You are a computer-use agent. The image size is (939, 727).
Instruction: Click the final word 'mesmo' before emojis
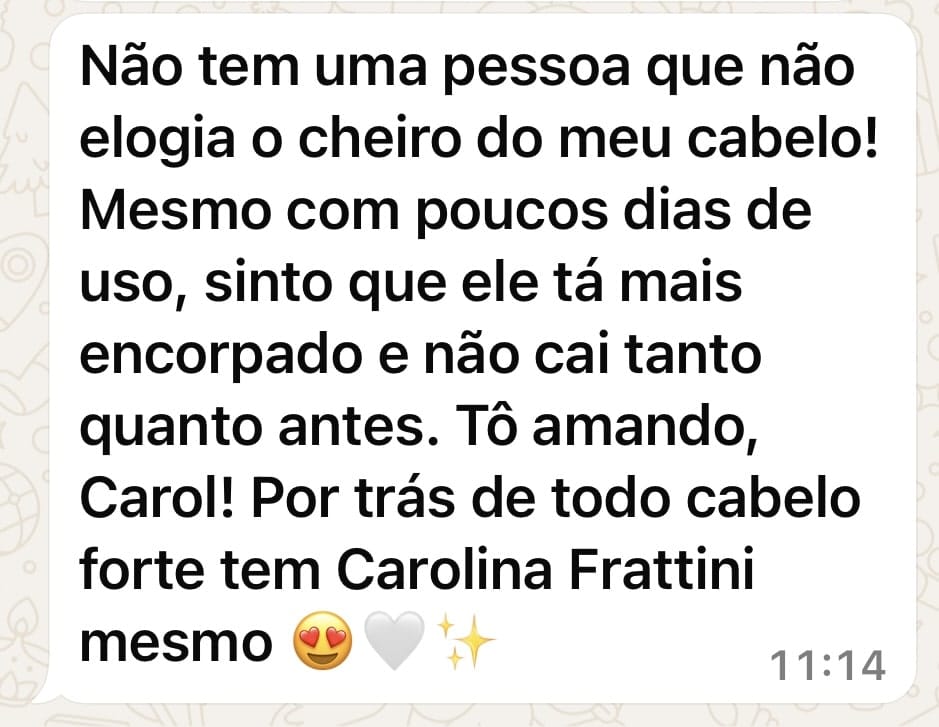(177, 644)
